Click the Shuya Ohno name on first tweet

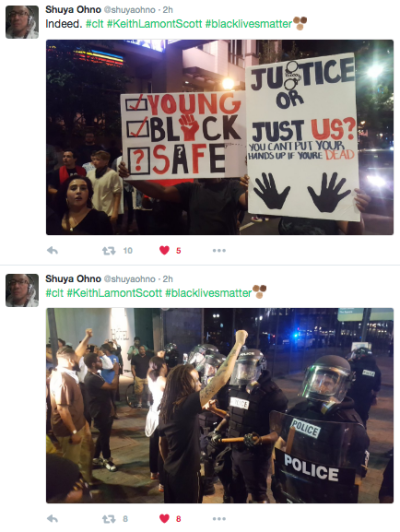pos(73,10)
